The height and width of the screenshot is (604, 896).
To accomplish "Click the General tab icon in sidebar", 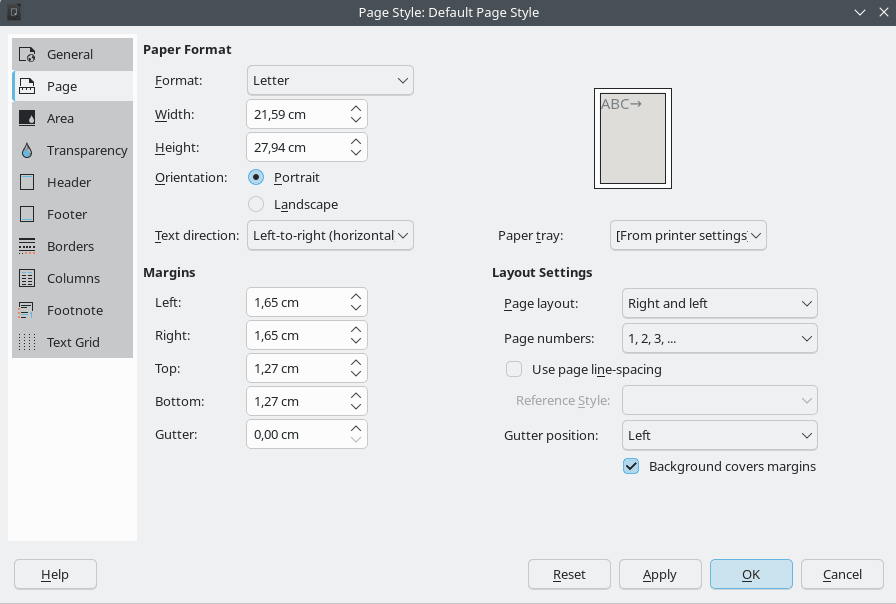I will coord(28,55).
